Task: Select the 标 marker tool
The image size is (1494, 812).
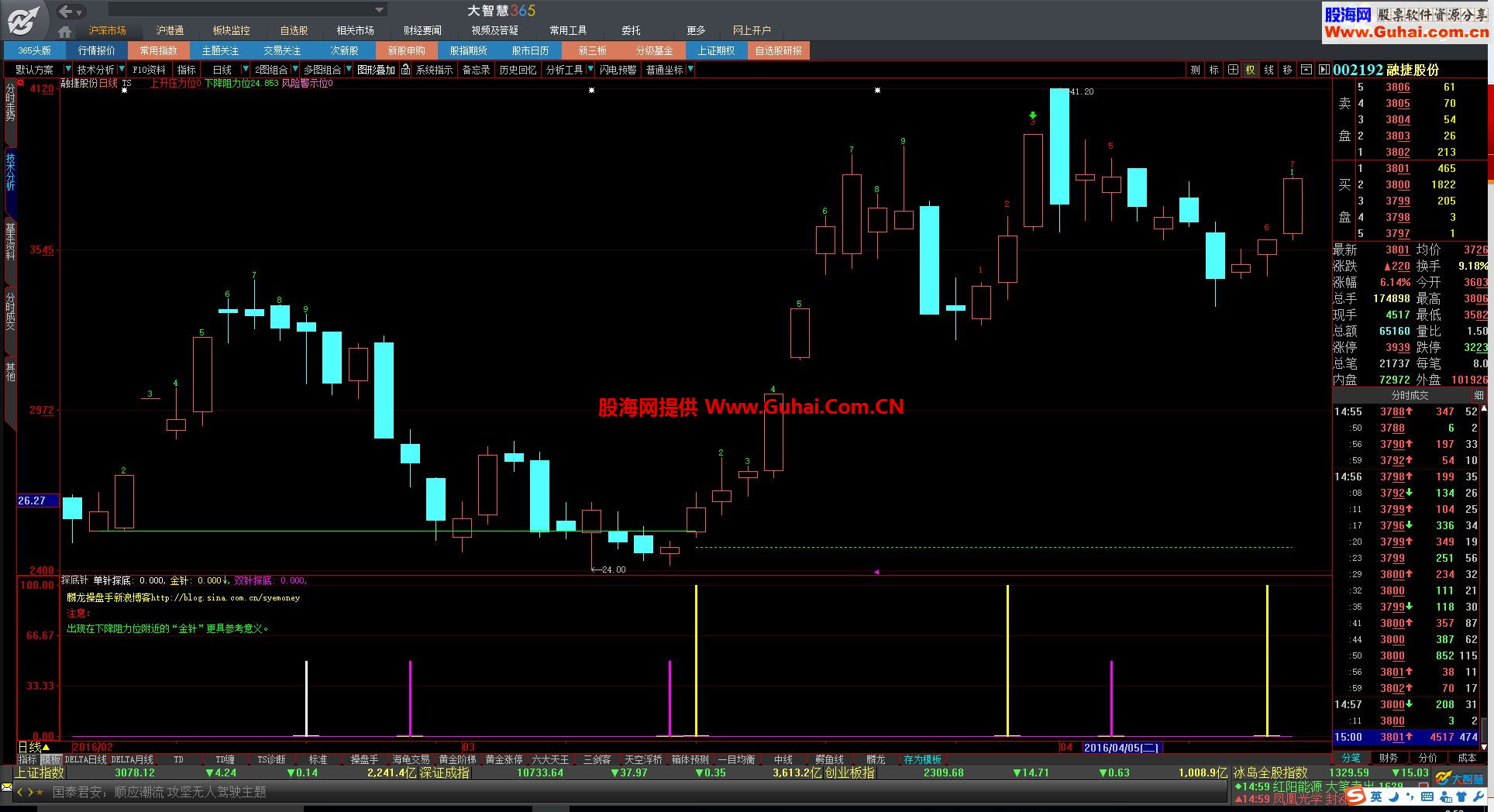Action: pyautogui.click(x=1213, y=70)
